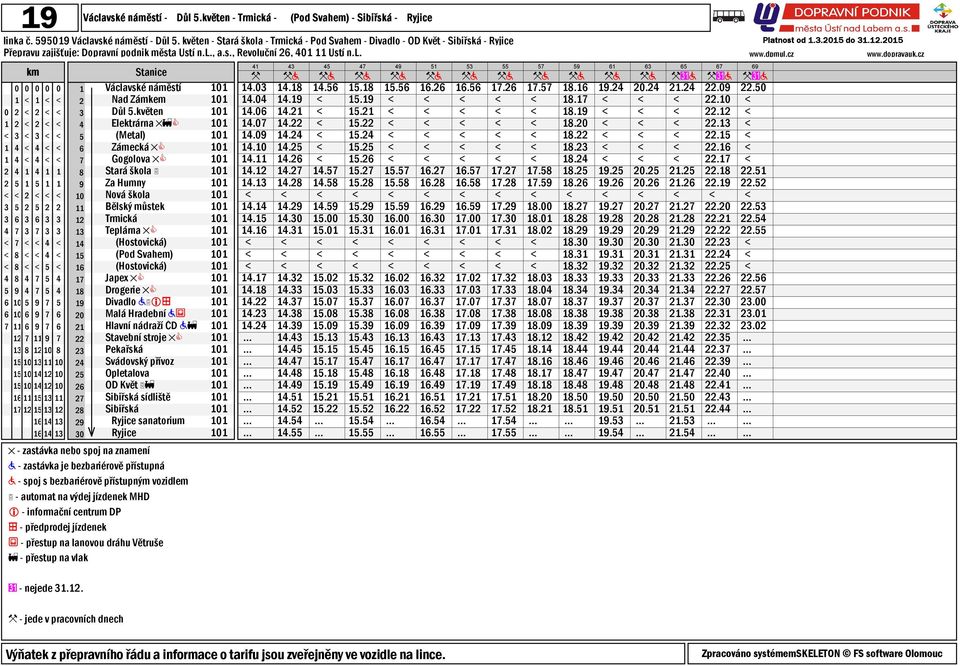Click the crossed hammers icon for 'jede v pracovních dnech'
960x666 pixels.
[x=13, y=619]
